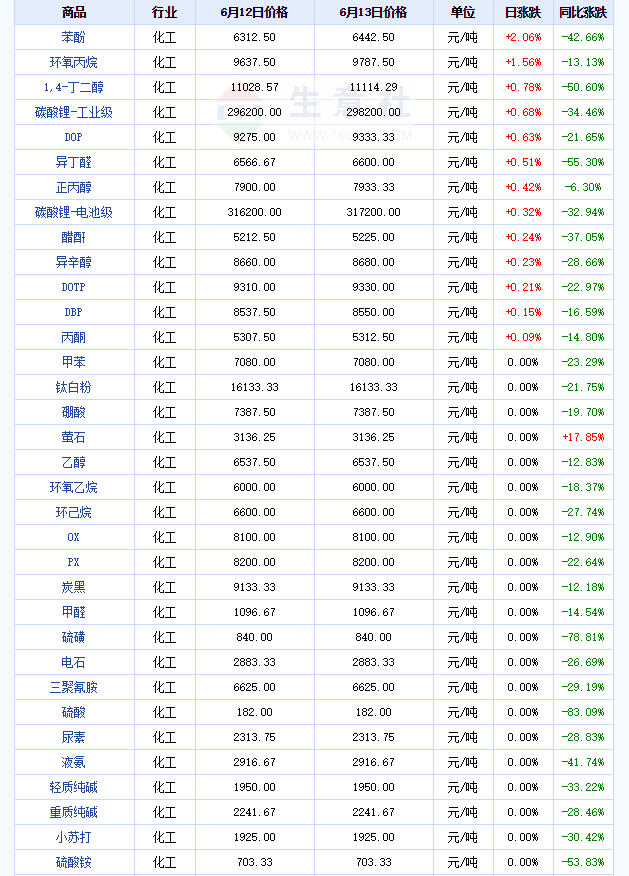Viewport: 629px width, 876px height.
Task: Open the 三聚氰胺 commodity link
Action: click(73, 687)
